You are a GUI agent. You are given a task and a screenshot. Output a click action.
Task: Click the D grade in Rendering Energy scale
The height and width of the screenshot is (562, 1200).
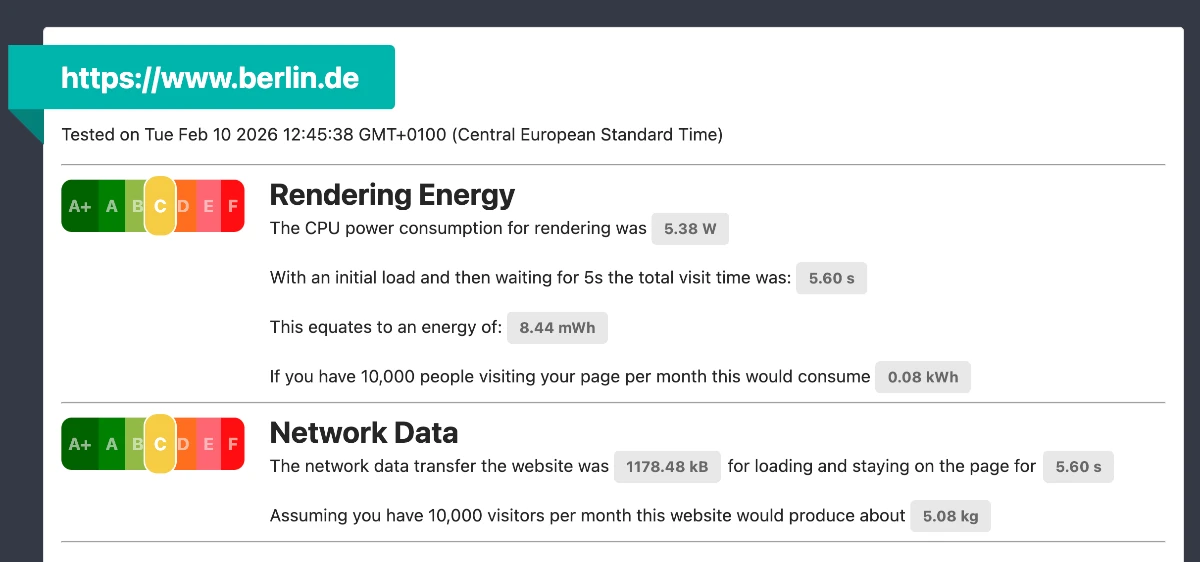coord(184,206)
